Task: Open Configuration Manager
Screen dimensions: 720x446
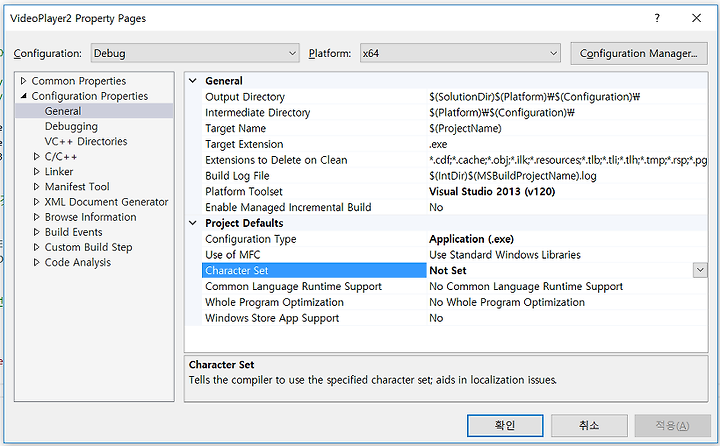Action: pyautogui.click(x=638, y=53)
